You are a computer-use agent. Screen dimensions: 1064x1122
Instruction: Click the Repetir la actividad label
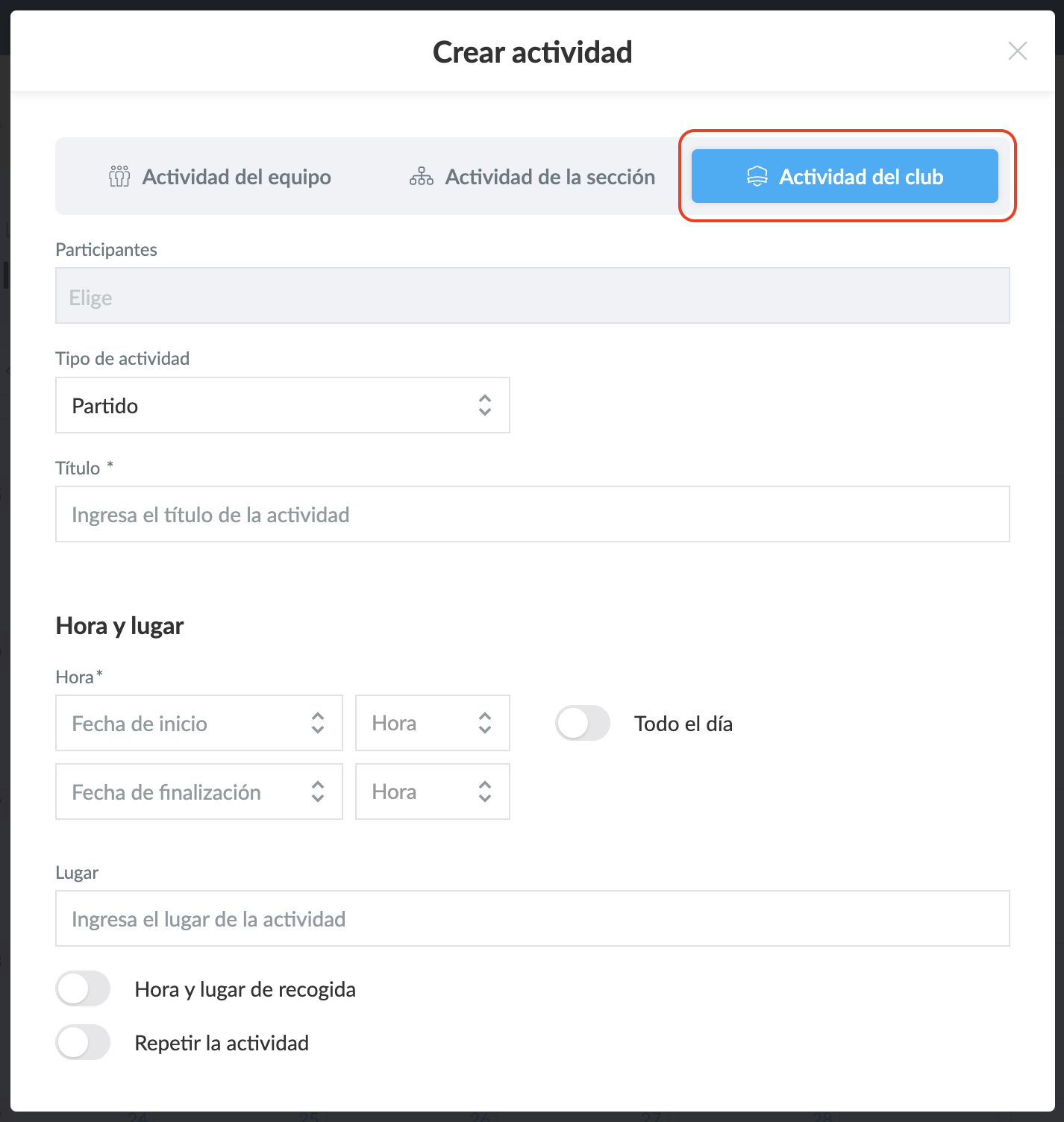(222, 1043)
